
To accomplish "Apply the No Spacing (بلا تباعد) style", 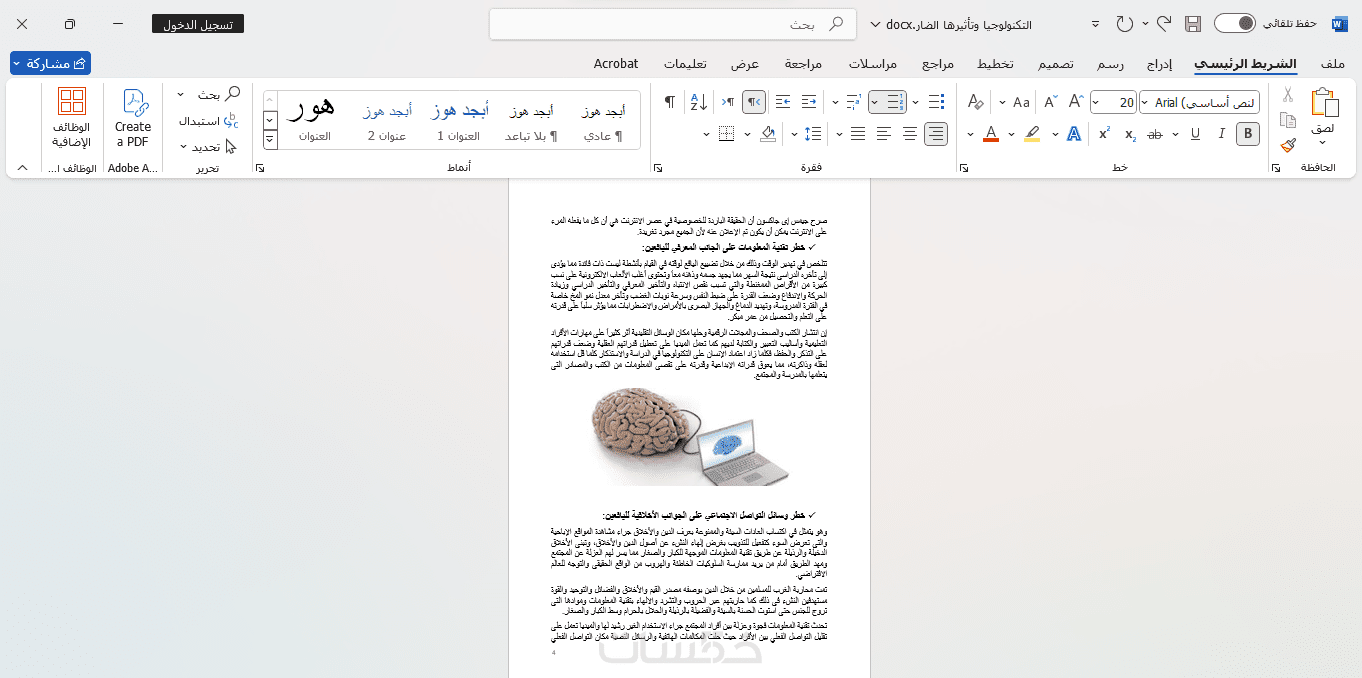I will [x=532, y=120].
